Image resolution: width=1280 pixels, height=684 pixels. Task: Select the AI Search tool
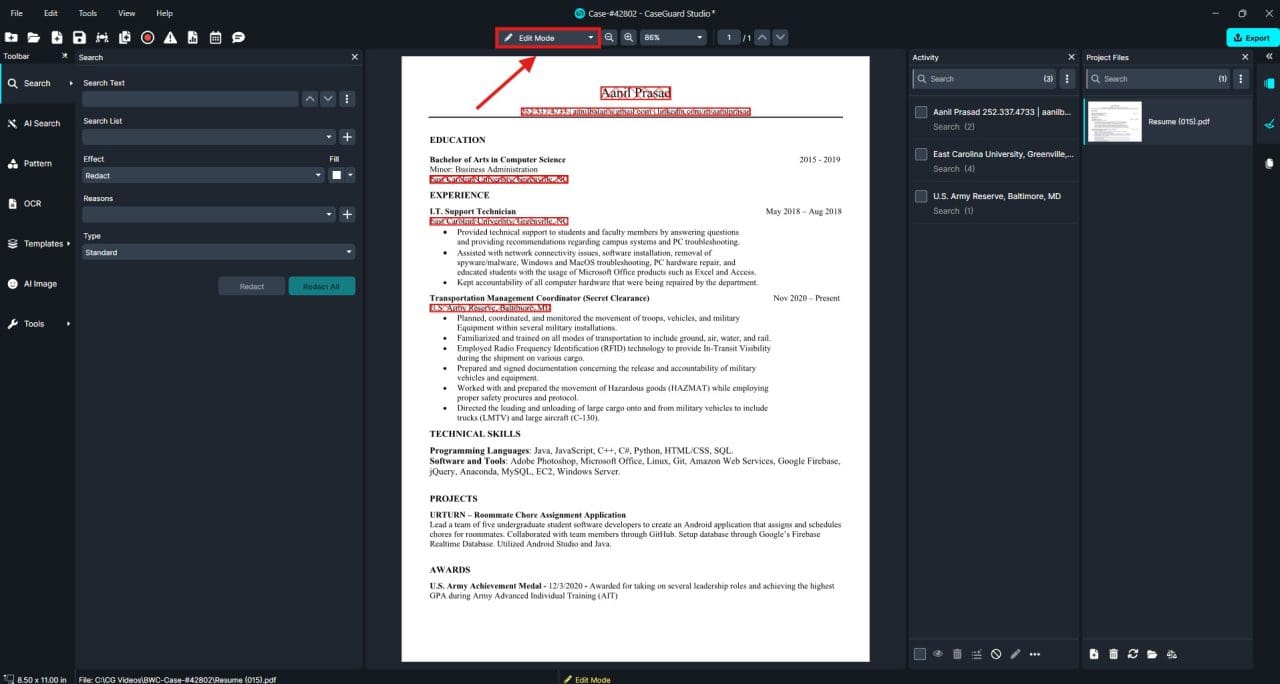coord(36,123)
